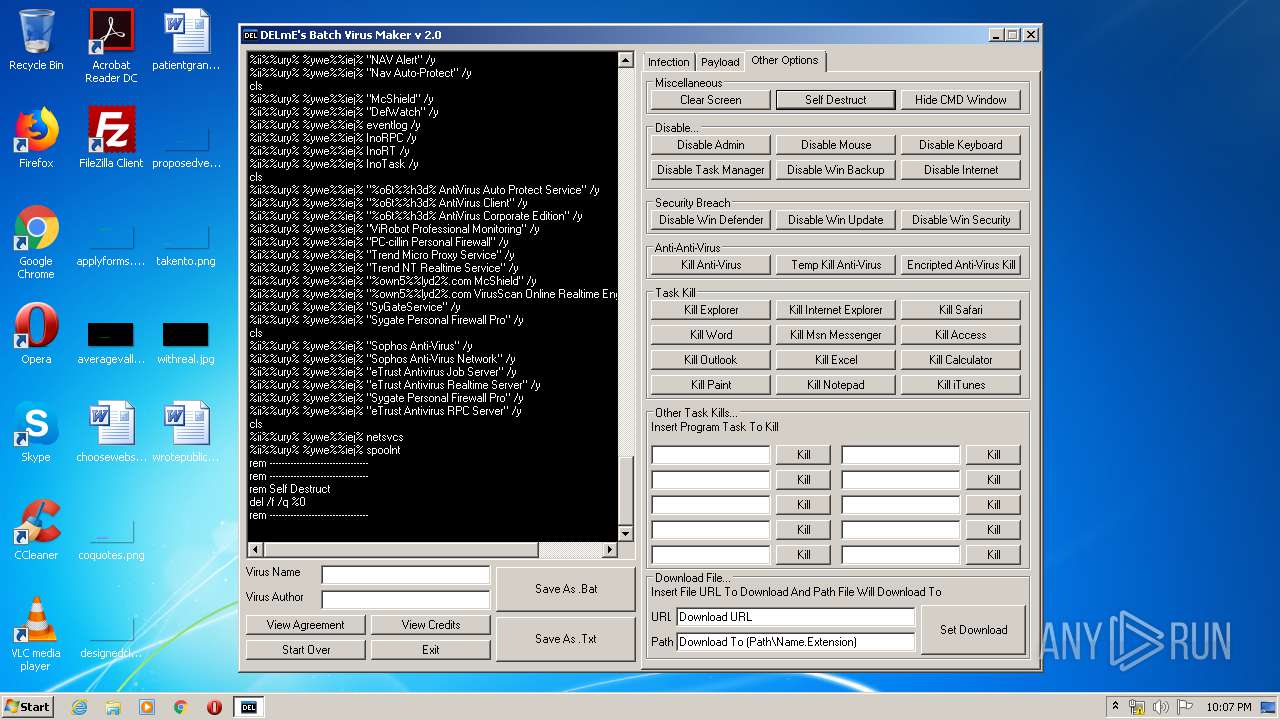
Task: Click the Clear Screen button
Action: 711,100
